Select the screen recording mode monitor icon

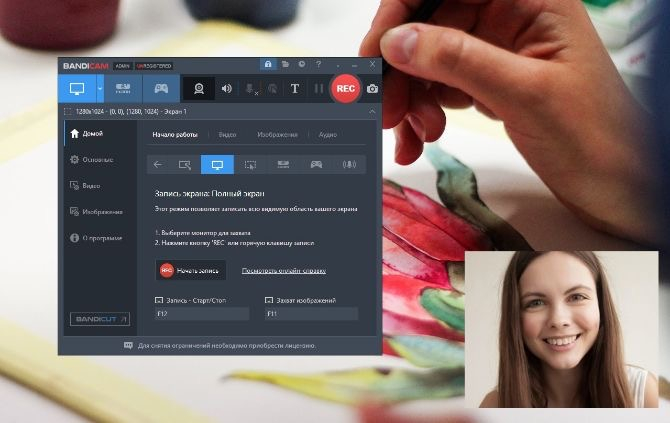tap(77, 88)
